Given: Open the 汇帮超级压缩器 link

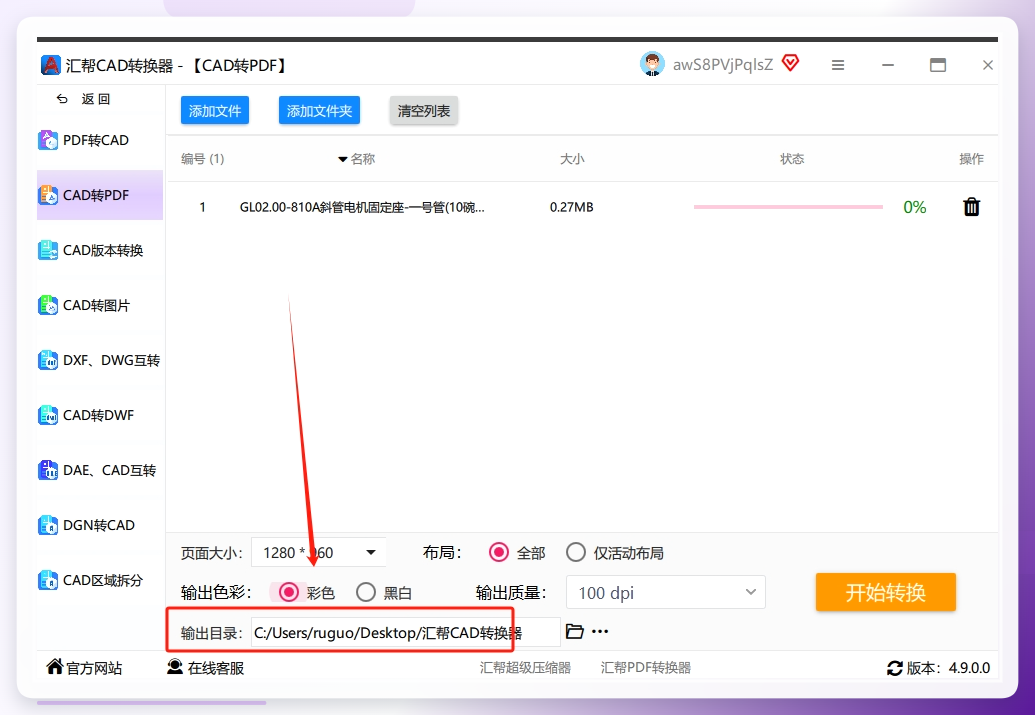Looking at the screenshot, I should point(525,667).
